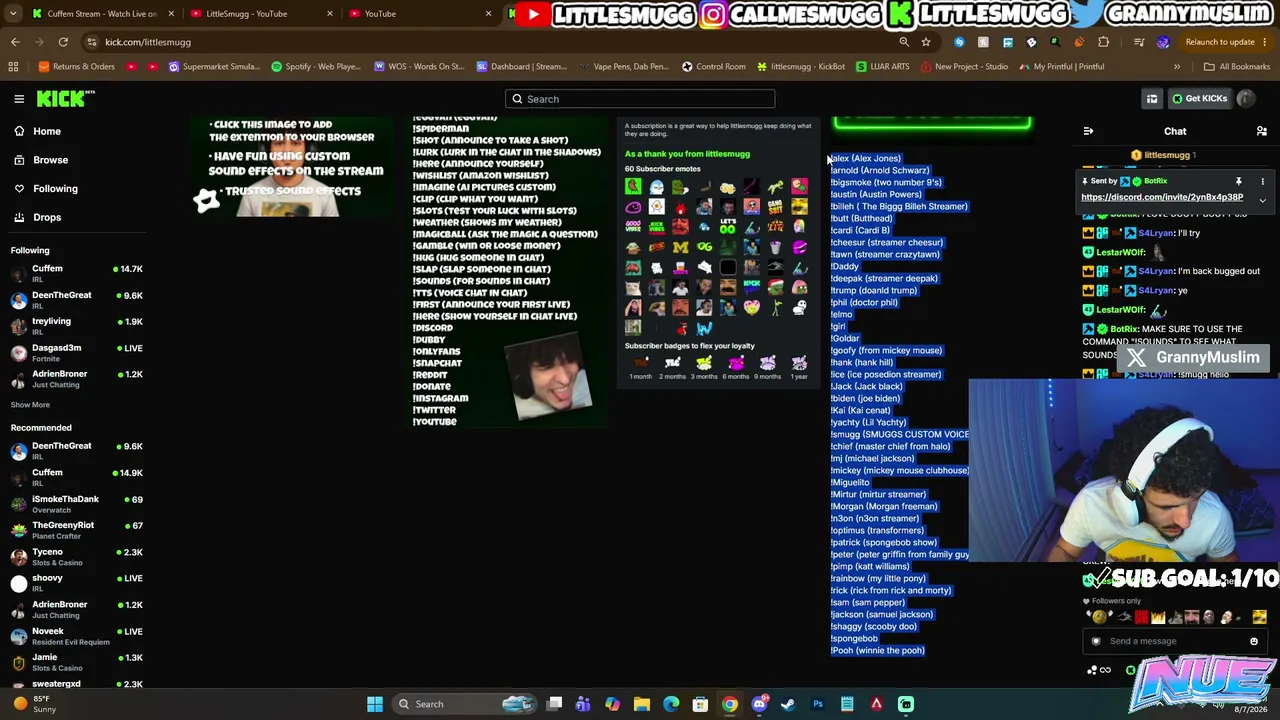Go to Home in the sidebar
This screenshot has height=720, width=1280.
tap(46, 131)
